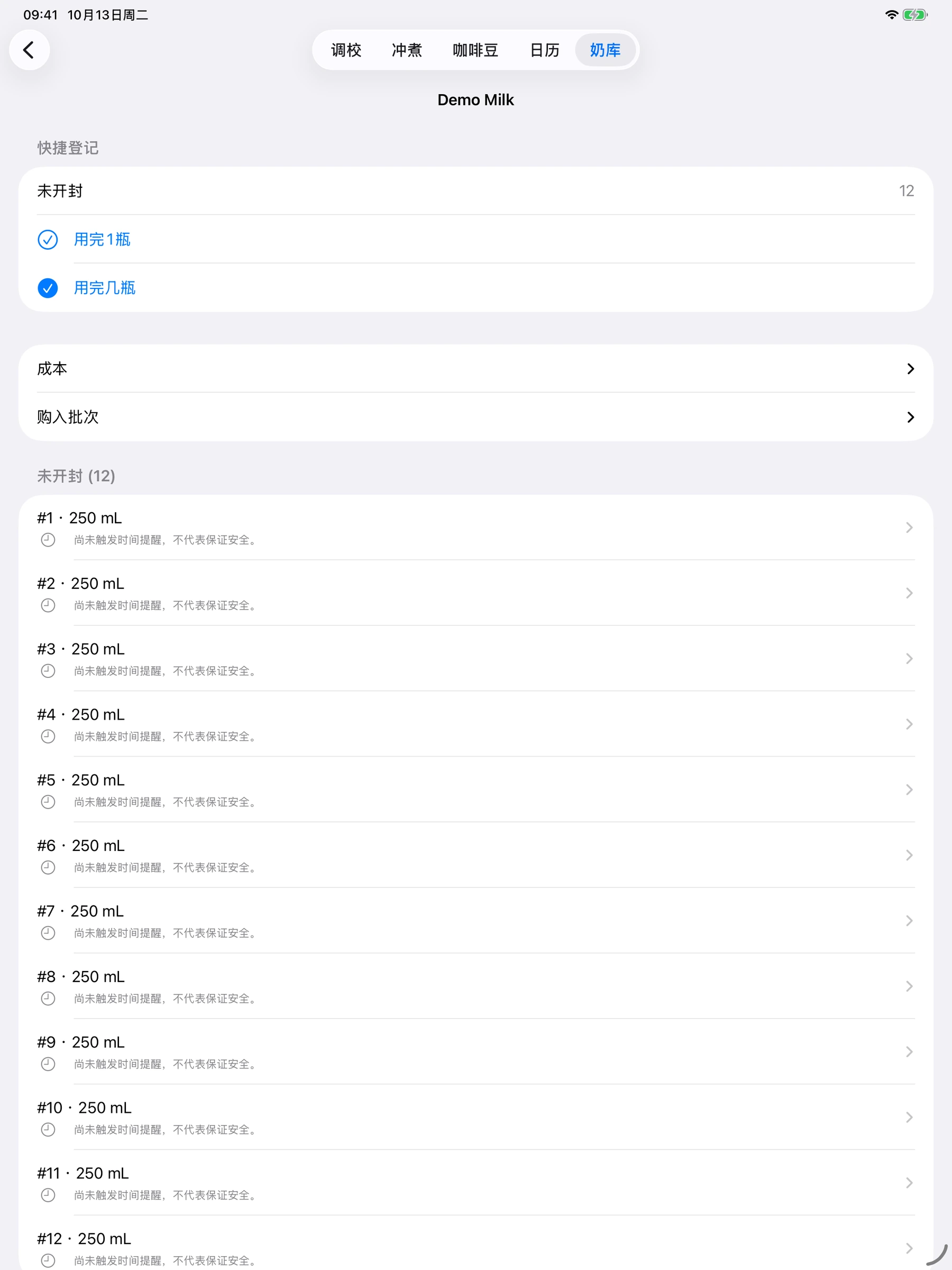The image size is (952, 1270).
Task: Expand the 购入批次 row chevron
Action: (x=910, y=417)
